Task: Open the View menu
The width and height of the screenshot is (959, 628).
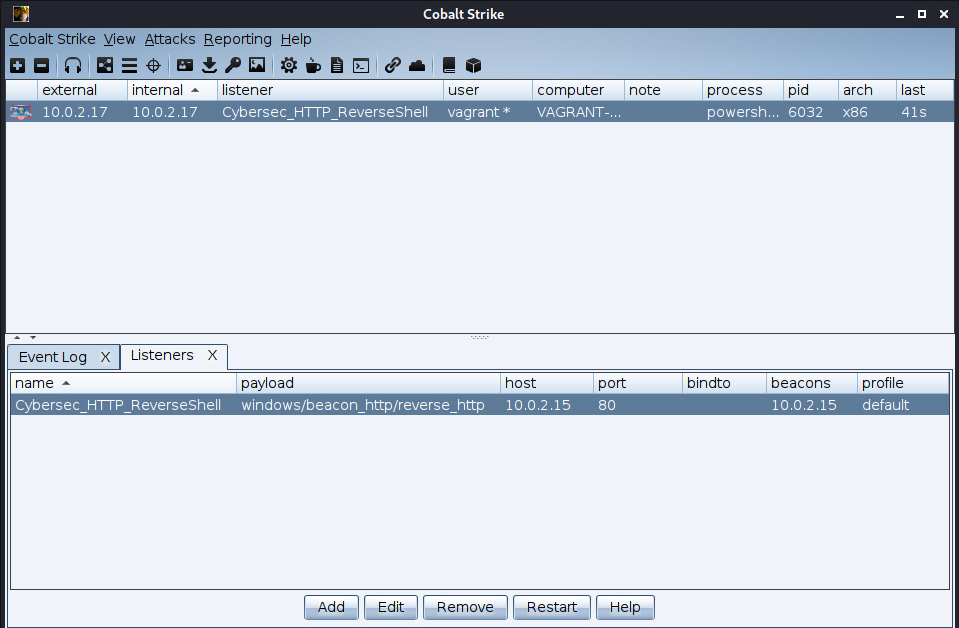Action: point(119,39)
